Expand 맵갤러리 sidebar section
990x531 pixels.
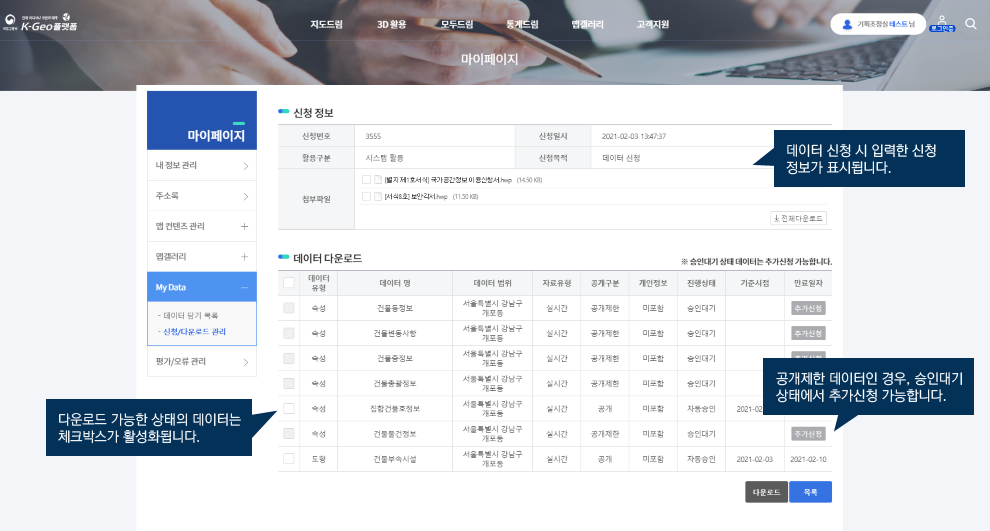point(244,257)
